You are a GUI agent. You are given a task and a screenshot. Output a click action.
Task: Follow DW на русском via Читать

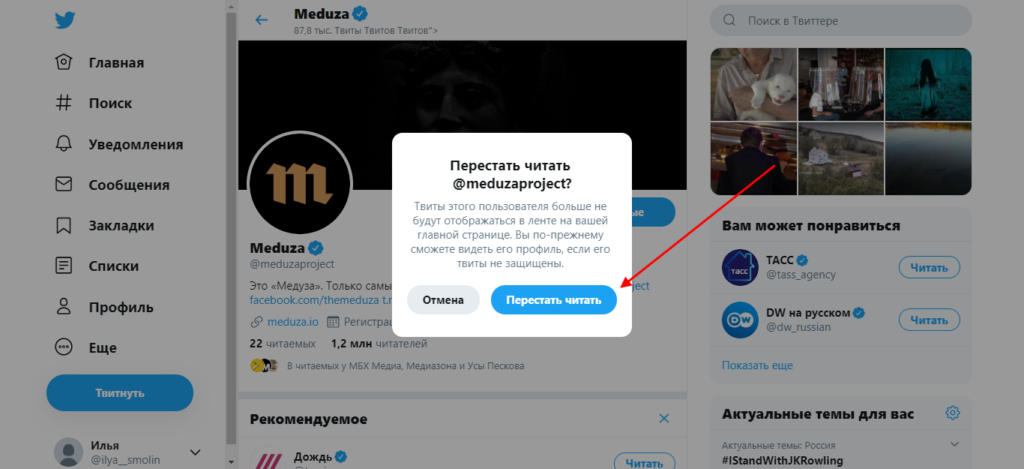(929, 319)
